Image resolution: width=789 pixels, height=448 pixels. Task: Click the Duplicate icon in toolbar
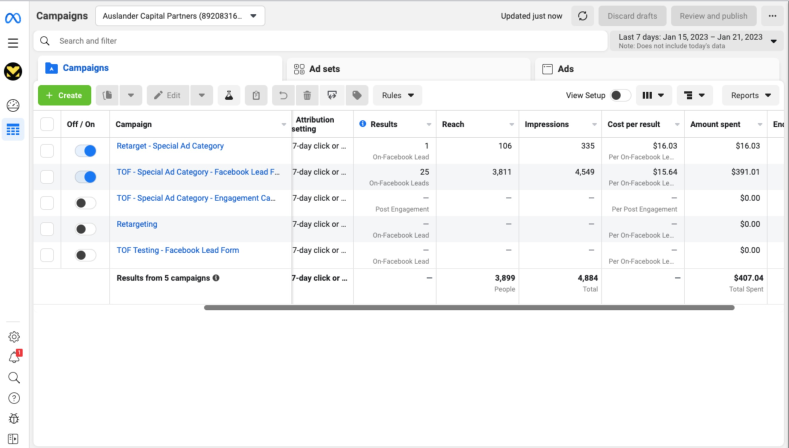[x=107, y=95]
